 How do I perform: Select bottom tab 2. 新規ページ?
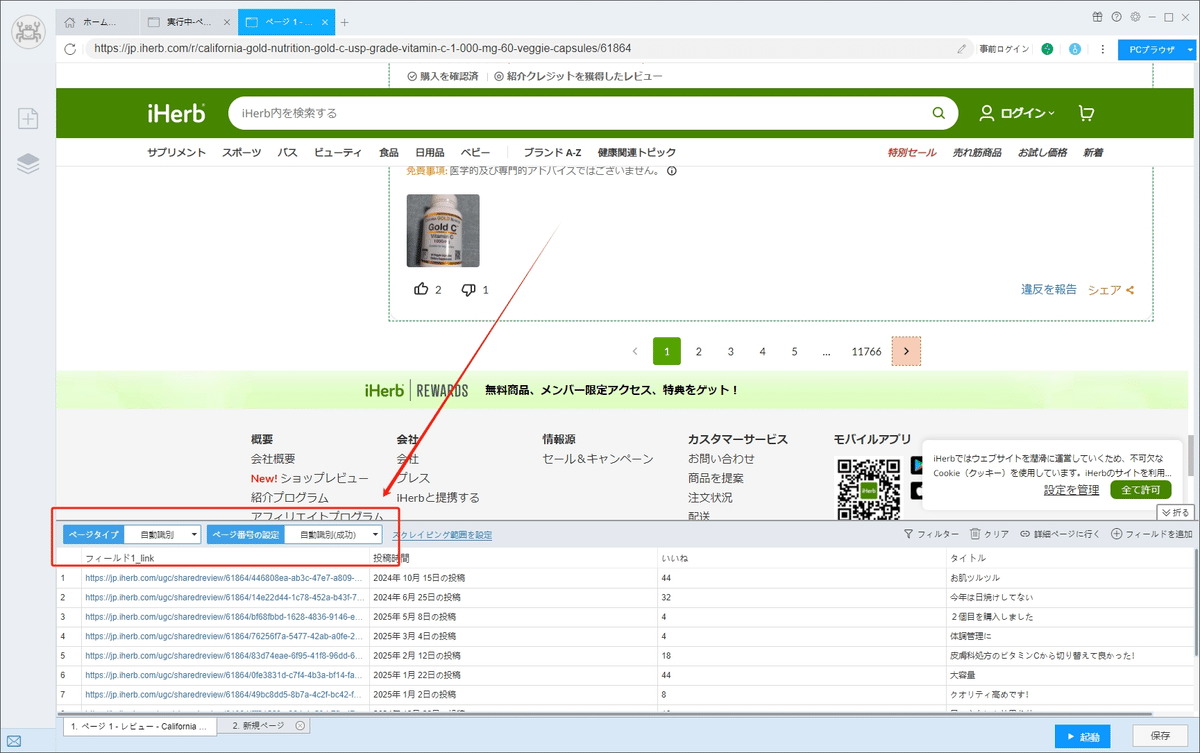point(265,726)
